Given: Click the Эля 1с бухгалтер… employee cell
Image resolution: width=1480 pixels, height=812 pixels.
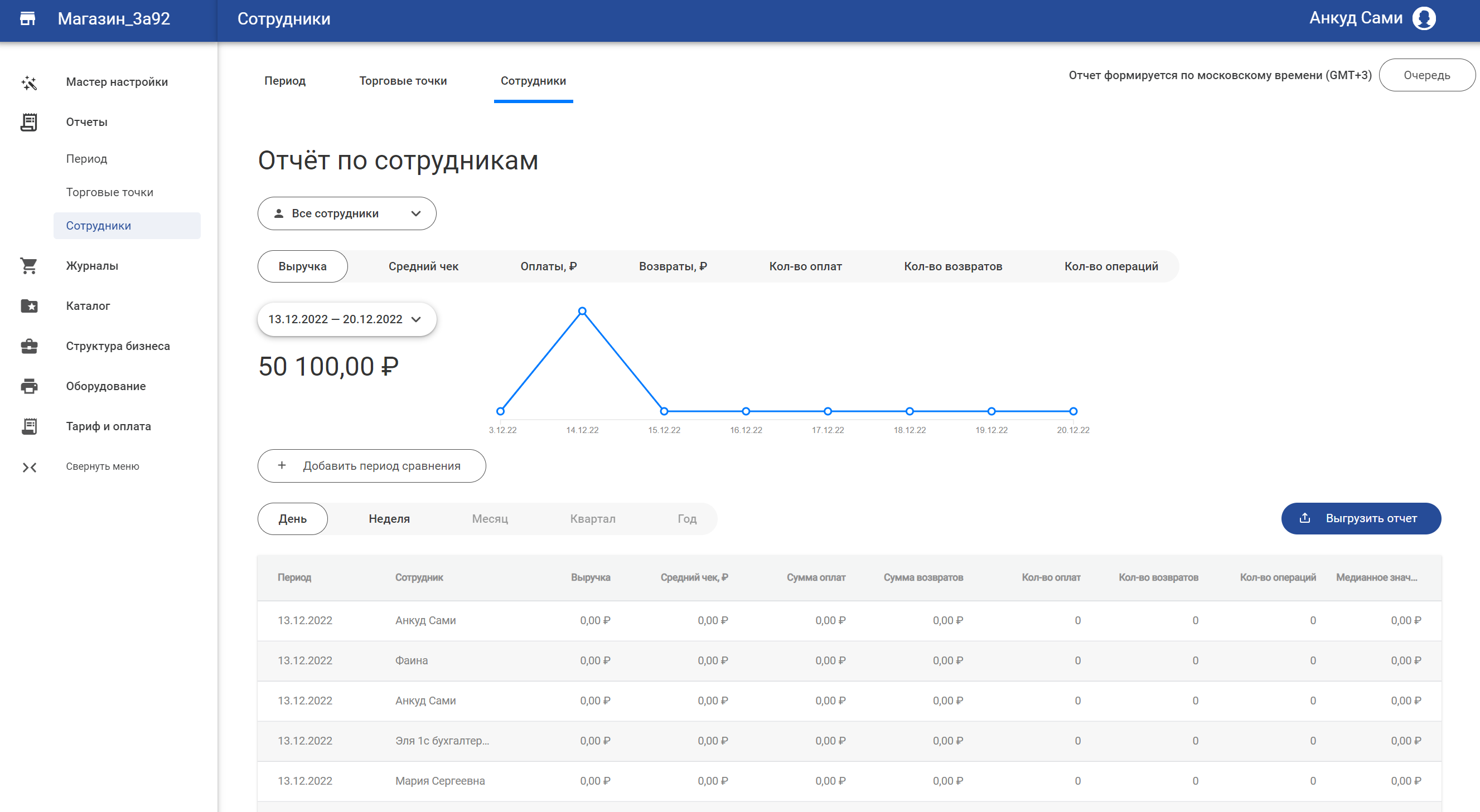Looking at the screenshot, I should pos(442,741).
